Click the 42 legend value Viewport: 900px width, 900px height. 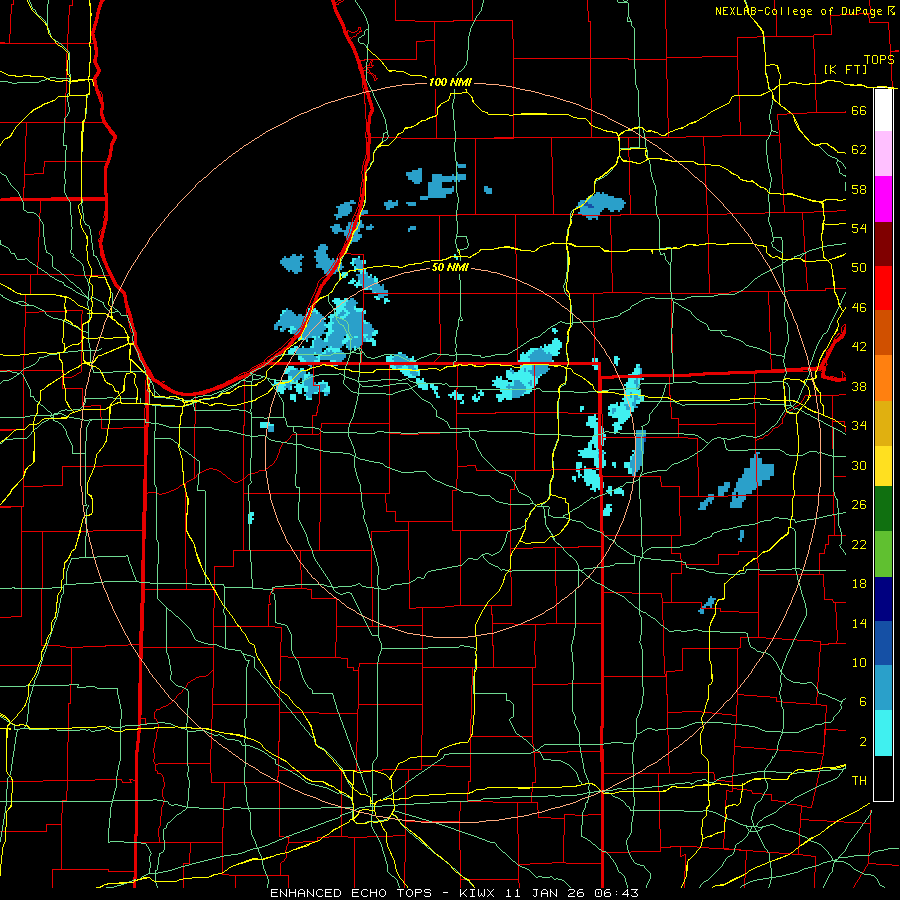point(859,347)
